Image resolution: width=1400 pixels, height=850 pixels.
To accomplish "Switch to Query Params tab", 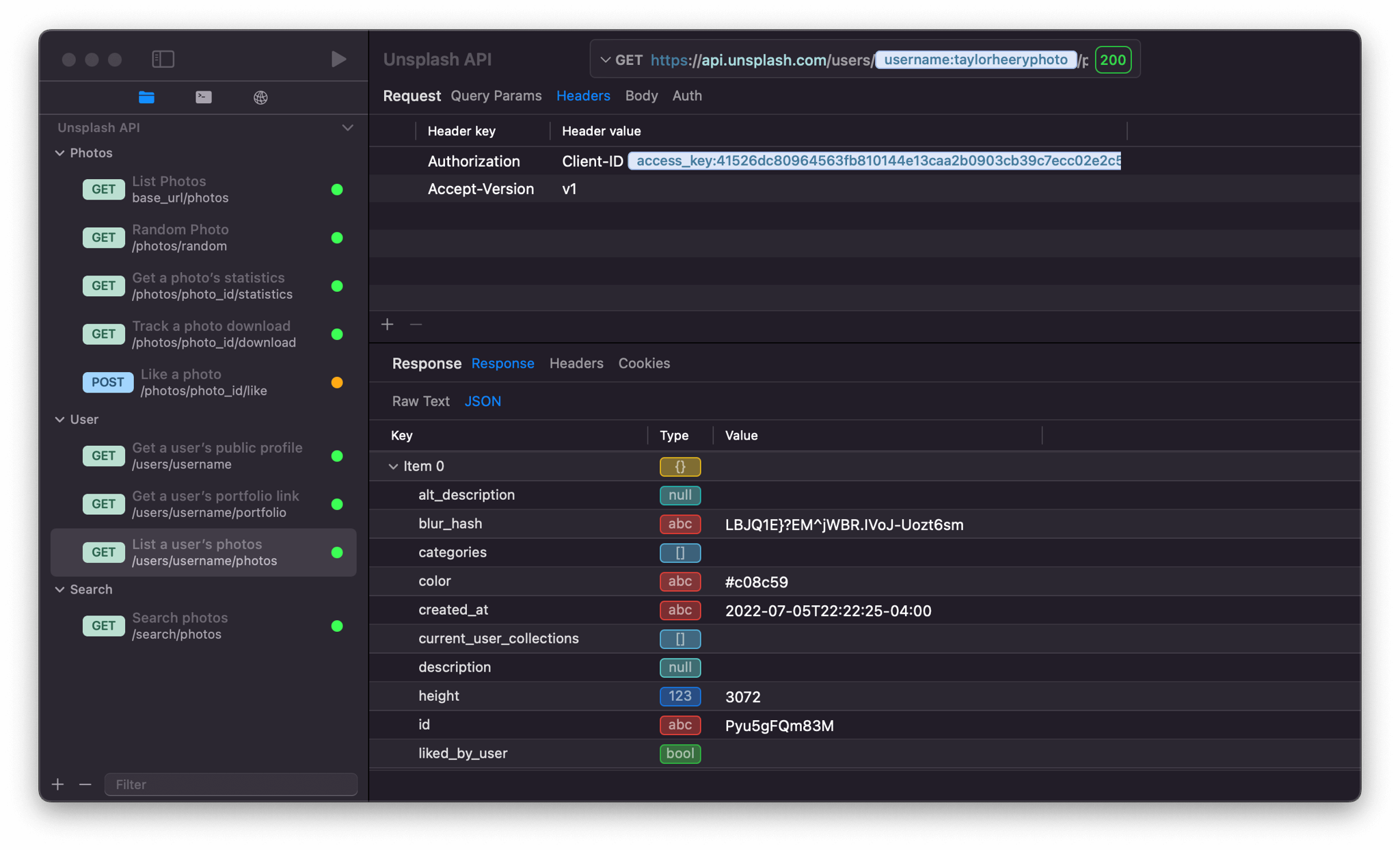I will coord(496,96).
